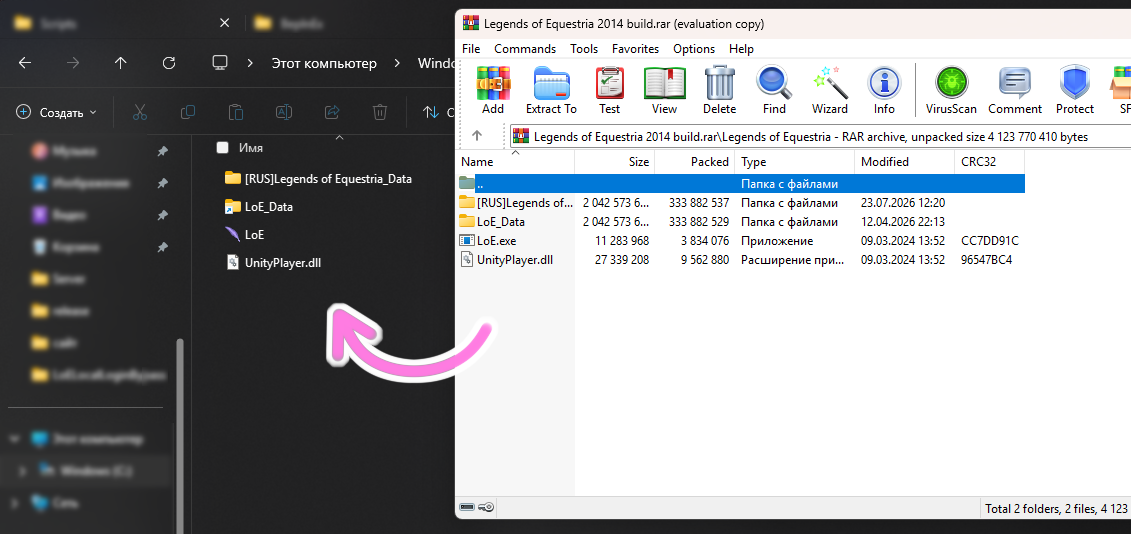Expand the Сеть tree node

[15, 503]
